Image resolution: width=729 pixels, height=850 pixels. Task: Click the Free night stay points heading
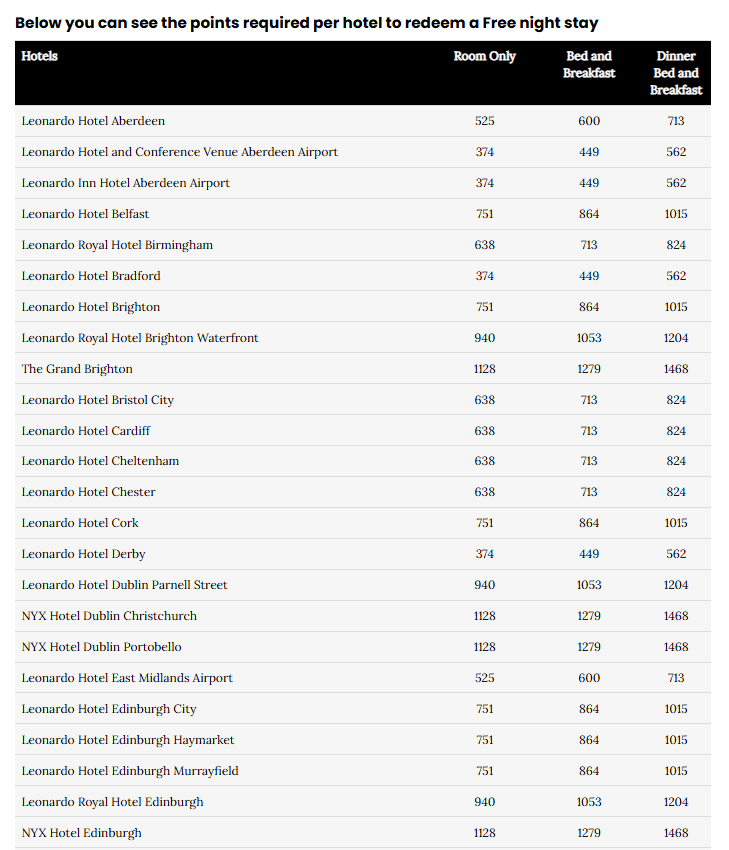pyautogui.click(x=307, y=22)
